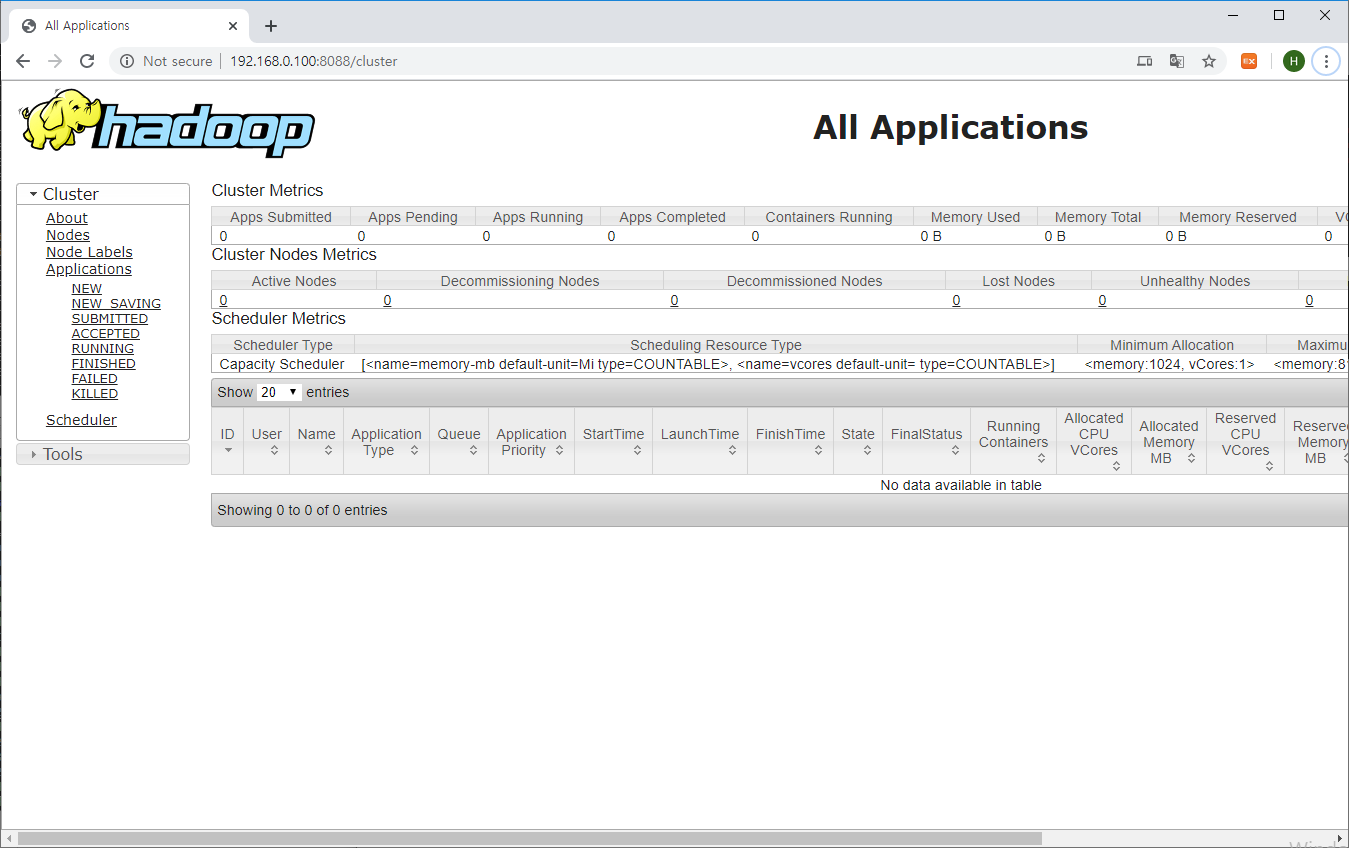
Task: Click the Decommissioning Nodes 0 link
Action: pos(387,300)
